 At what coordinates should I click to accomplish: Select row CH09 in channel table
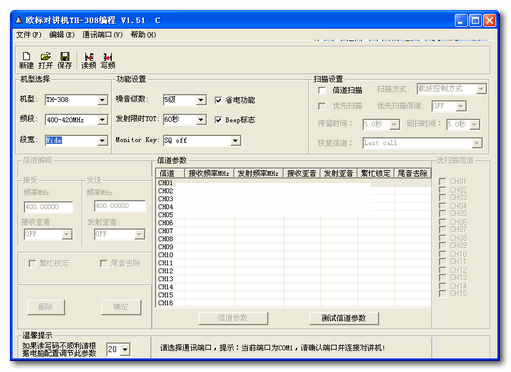[x=293, y=247]
